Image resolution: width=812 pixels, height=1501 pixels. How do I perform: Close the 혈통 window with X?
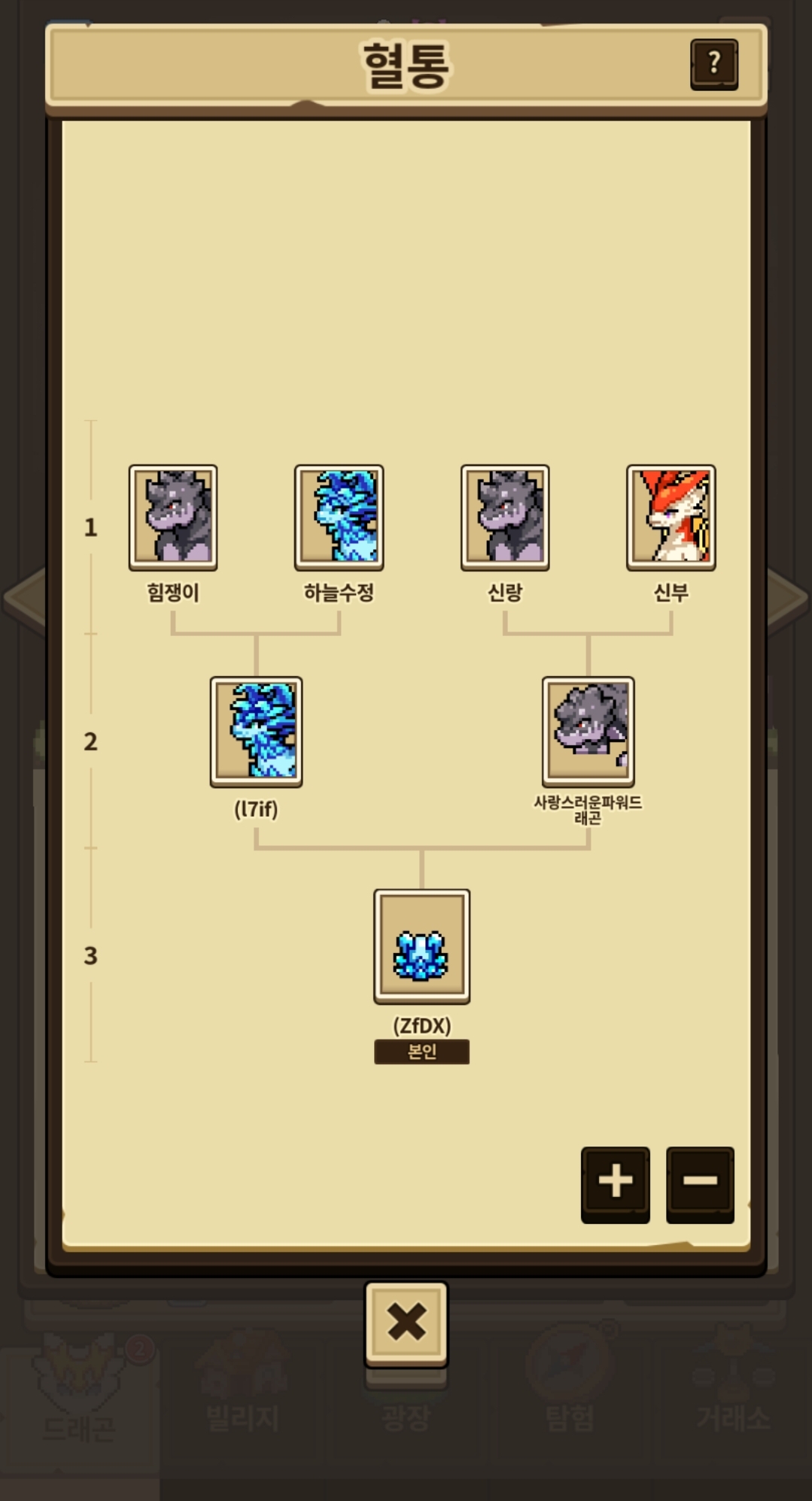point(406,1324)
